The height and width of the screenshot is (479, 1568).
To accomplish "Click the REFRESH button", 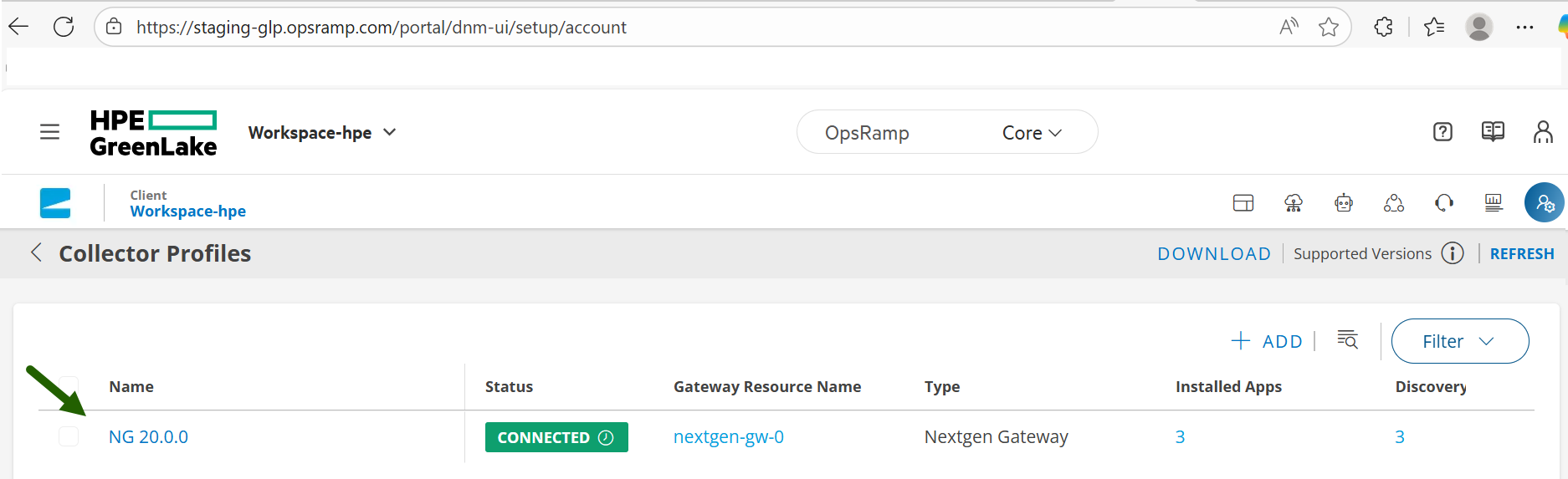I will click(1522, 254).
